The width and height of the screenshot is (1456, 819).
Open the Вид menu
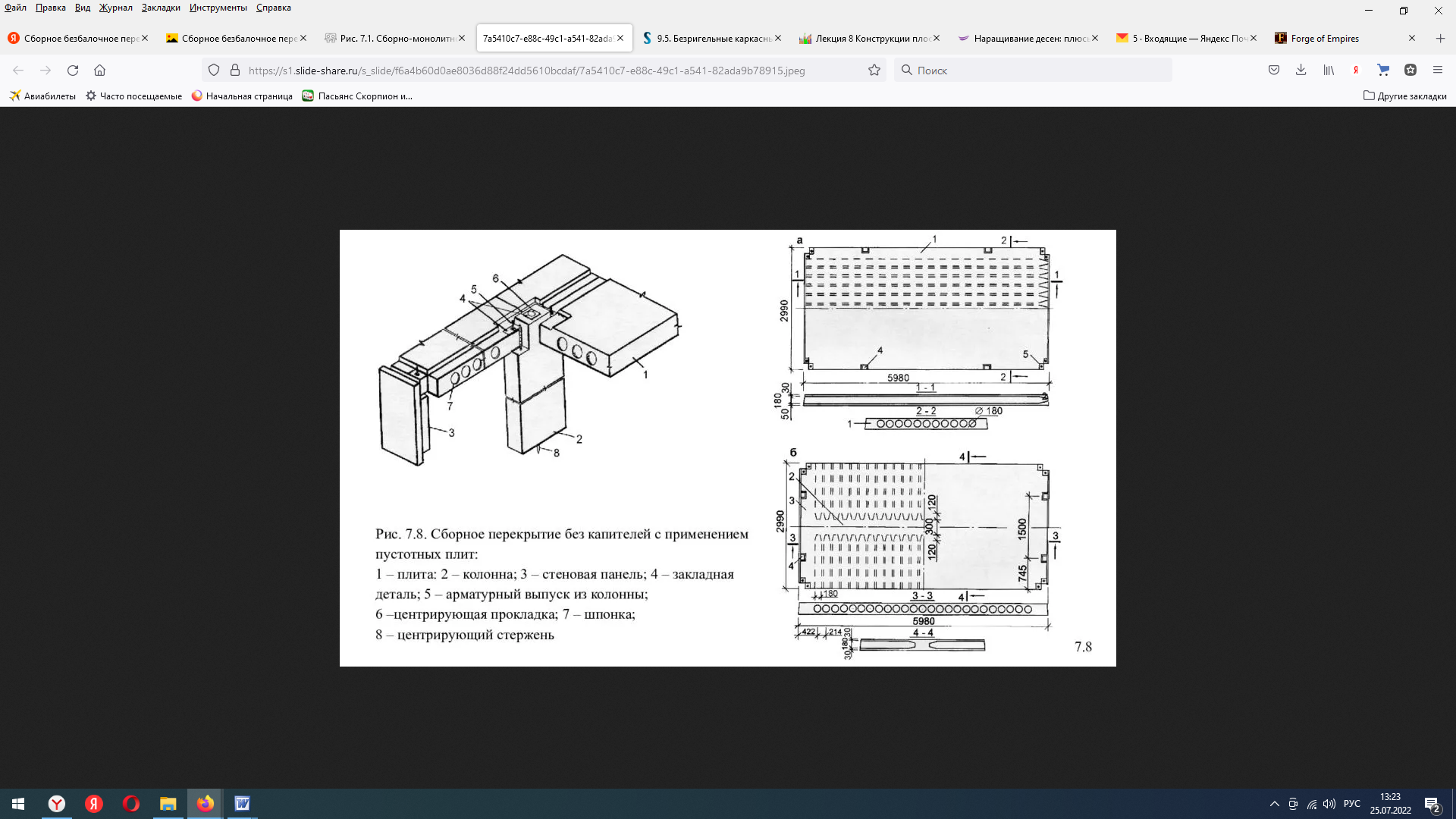point(83,8)
